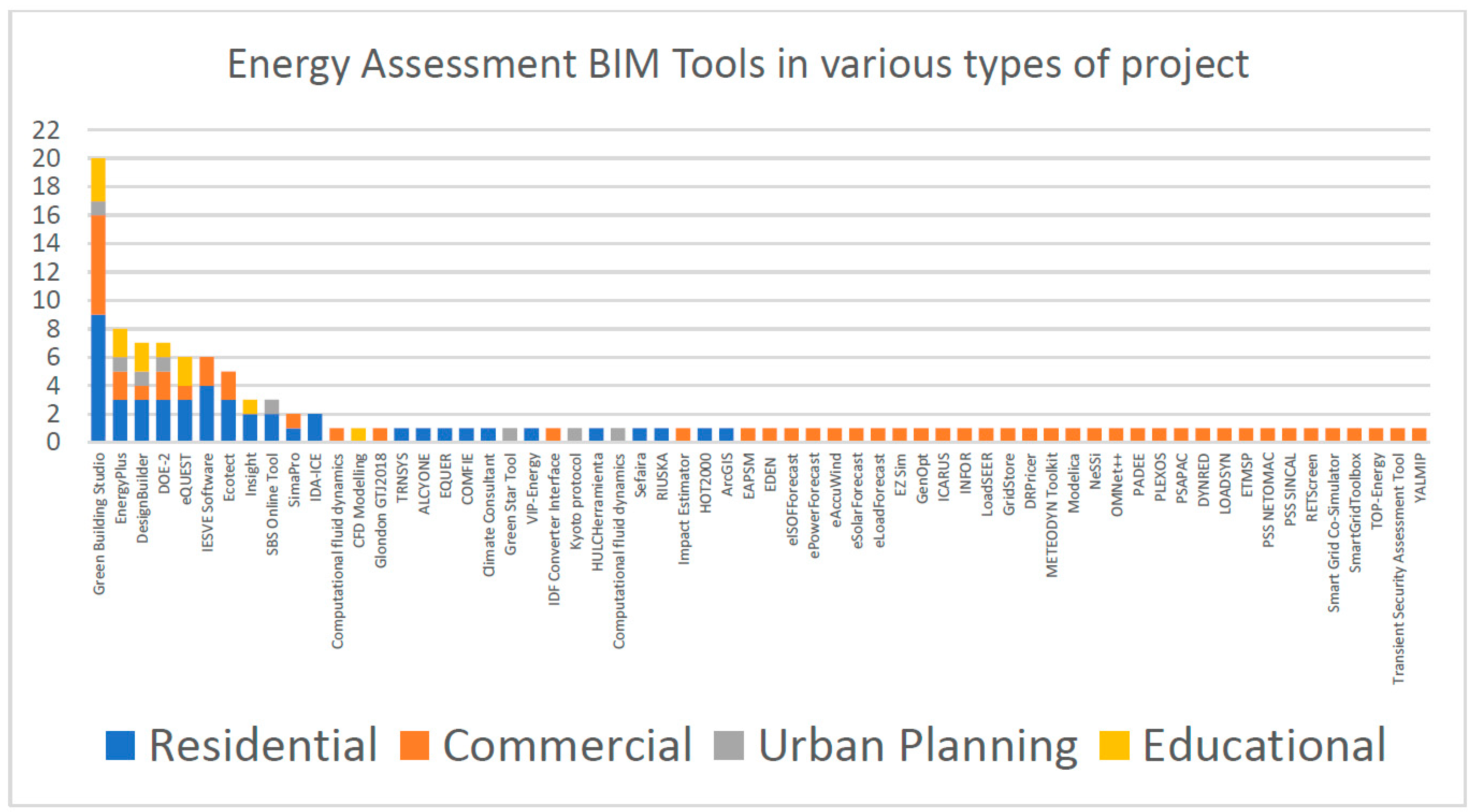Click the orange YALMIP bar
This screenshot has width=1475, height=812.
(x=1420, y=434)
